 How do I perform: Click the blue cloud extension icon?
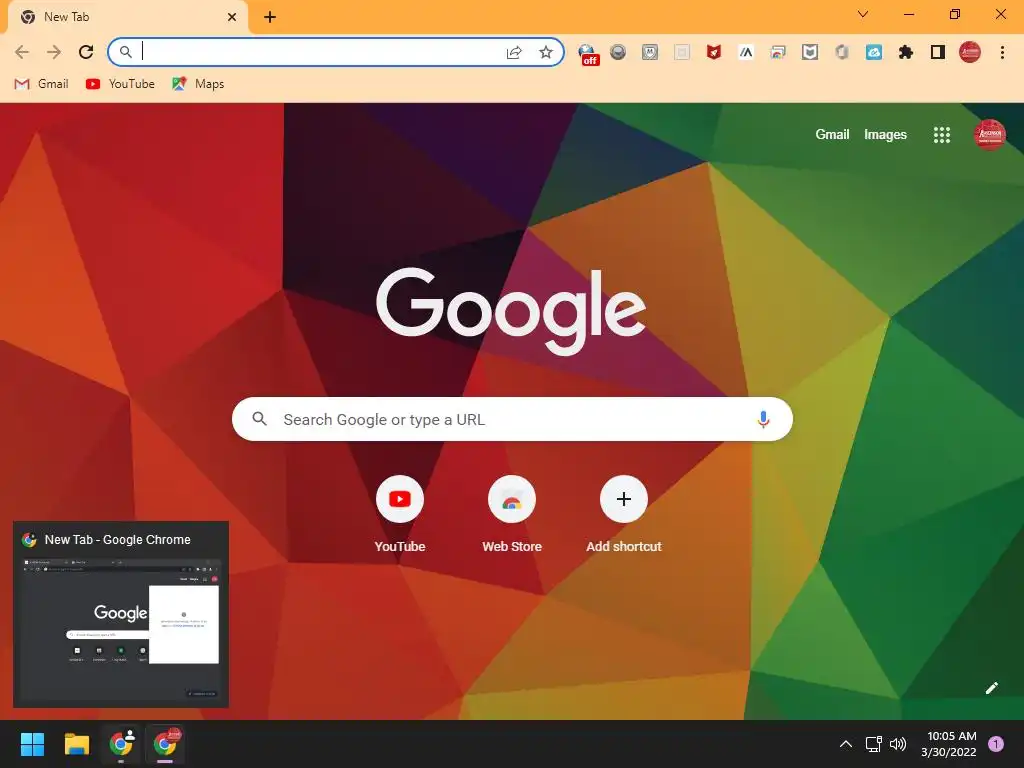coord(874,52)
